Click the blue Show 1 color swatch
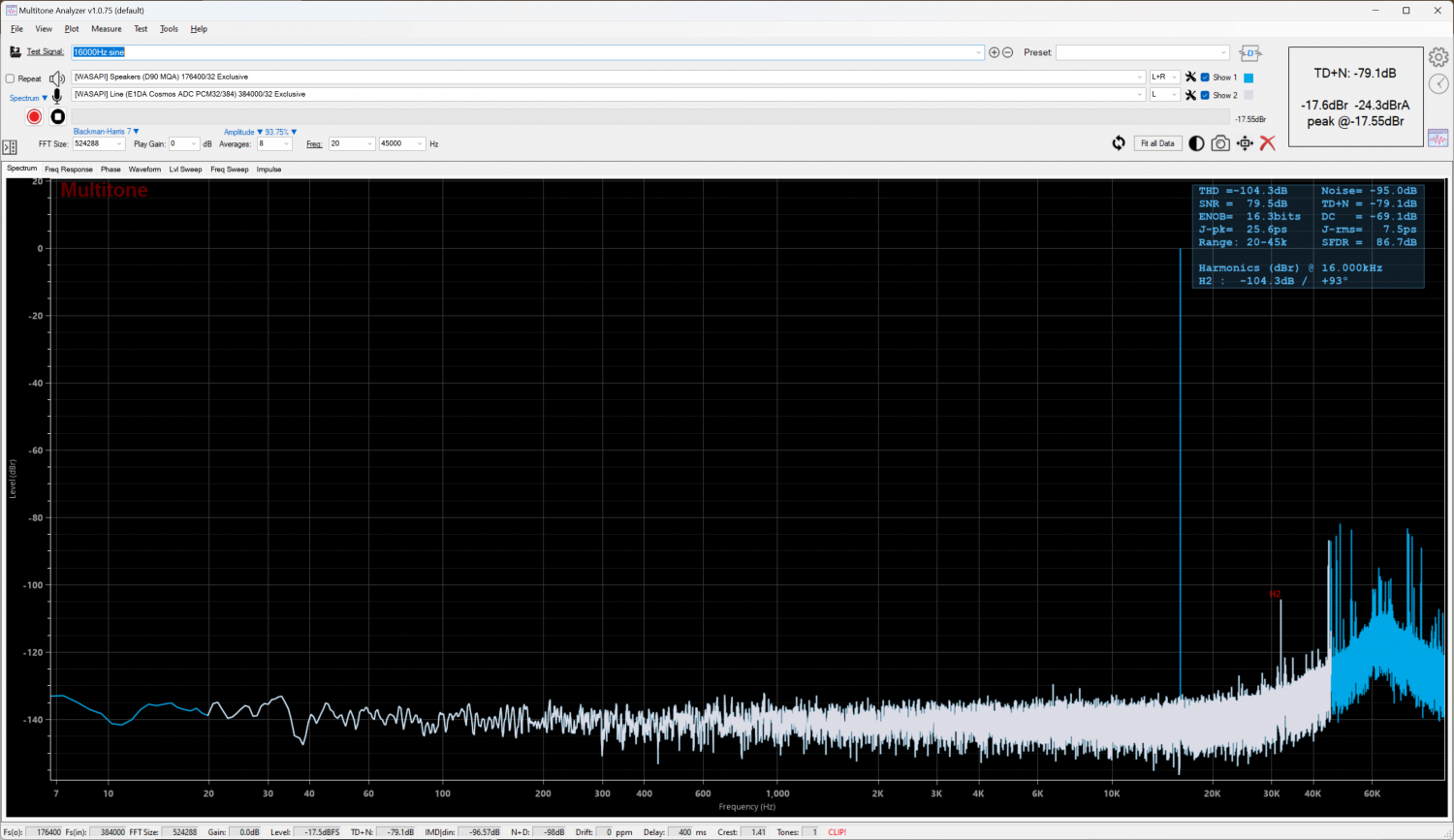The width and height of the screenshot is (1454, 840). pos(1249,78)
